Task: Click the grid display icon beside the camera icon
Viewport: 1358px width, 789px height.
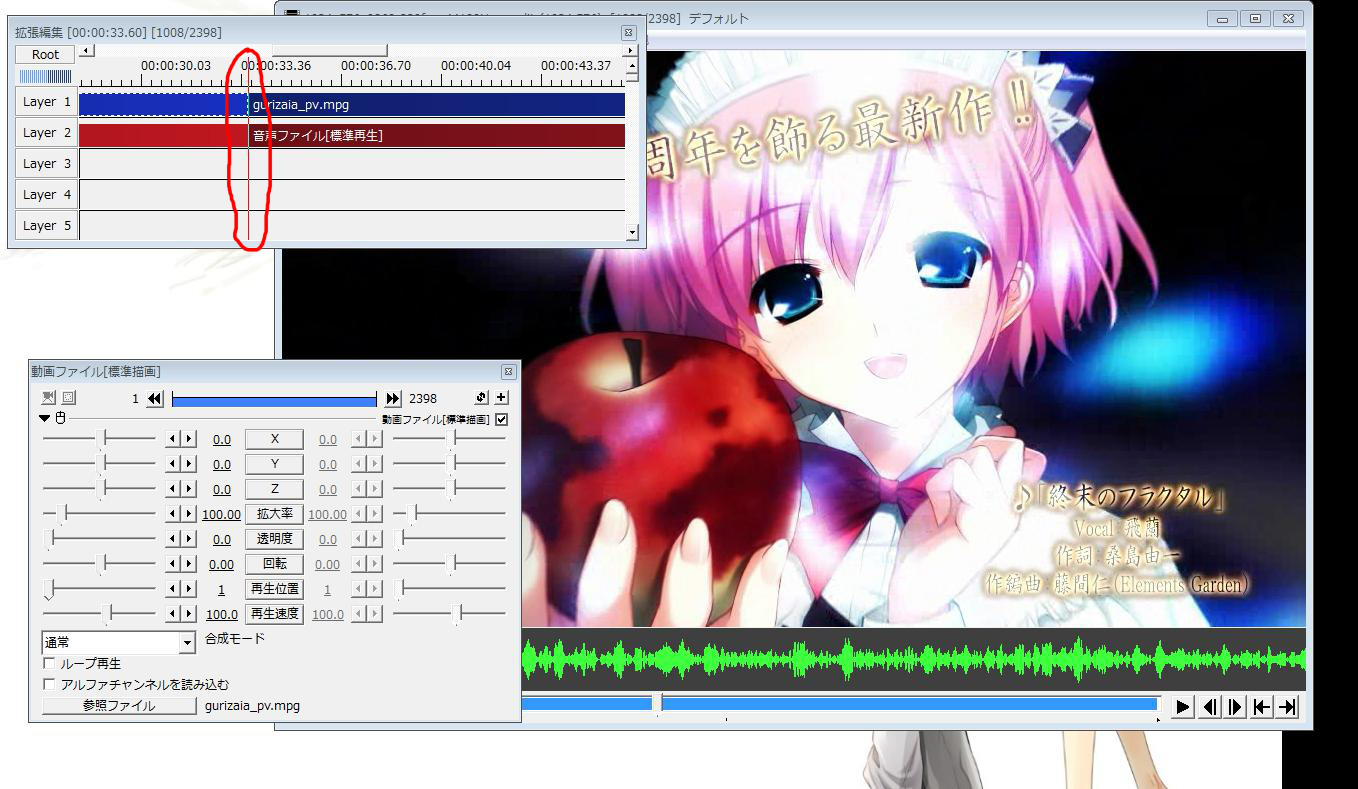Action: click(68, 398)
